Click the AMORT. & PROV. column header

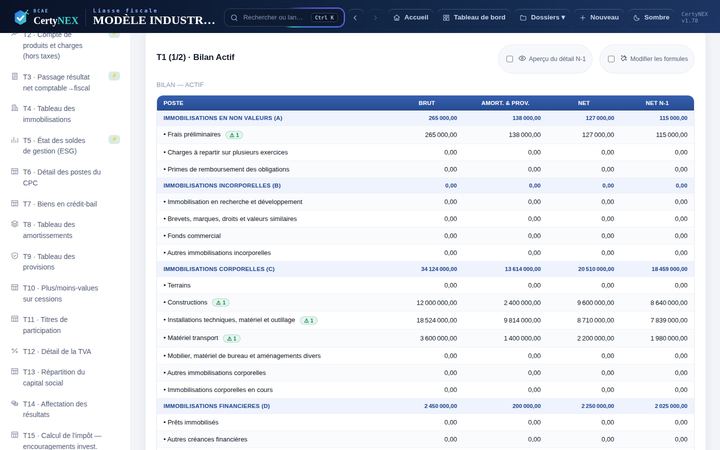(x=505, y=103)
